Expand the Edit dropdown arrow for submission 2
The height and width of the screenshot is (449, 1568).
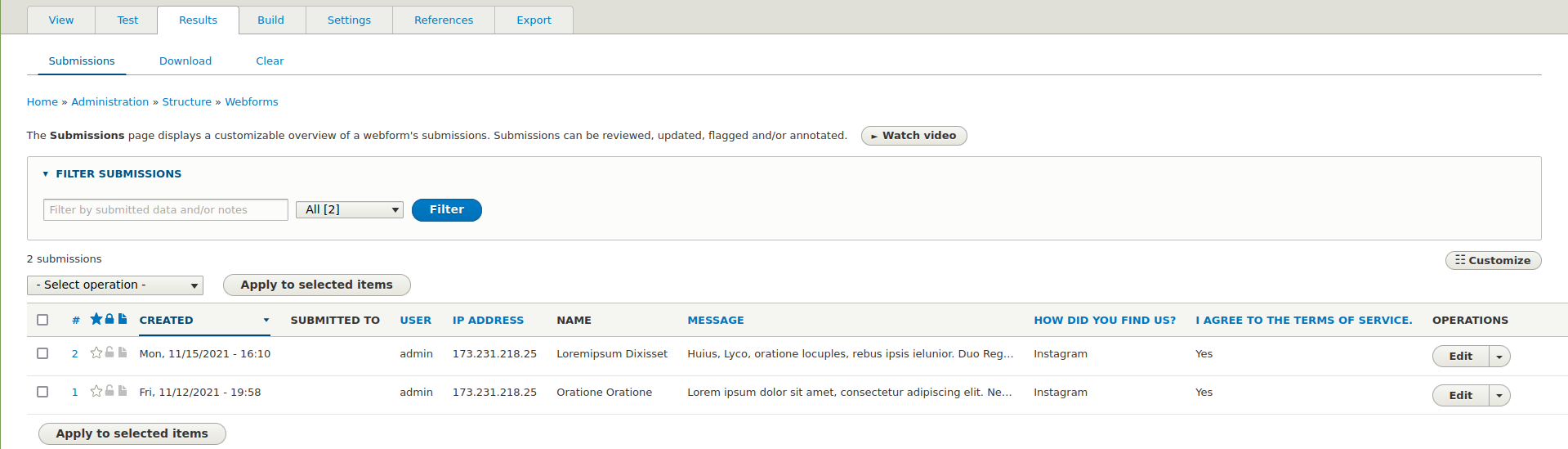(x=1499, y=357)
